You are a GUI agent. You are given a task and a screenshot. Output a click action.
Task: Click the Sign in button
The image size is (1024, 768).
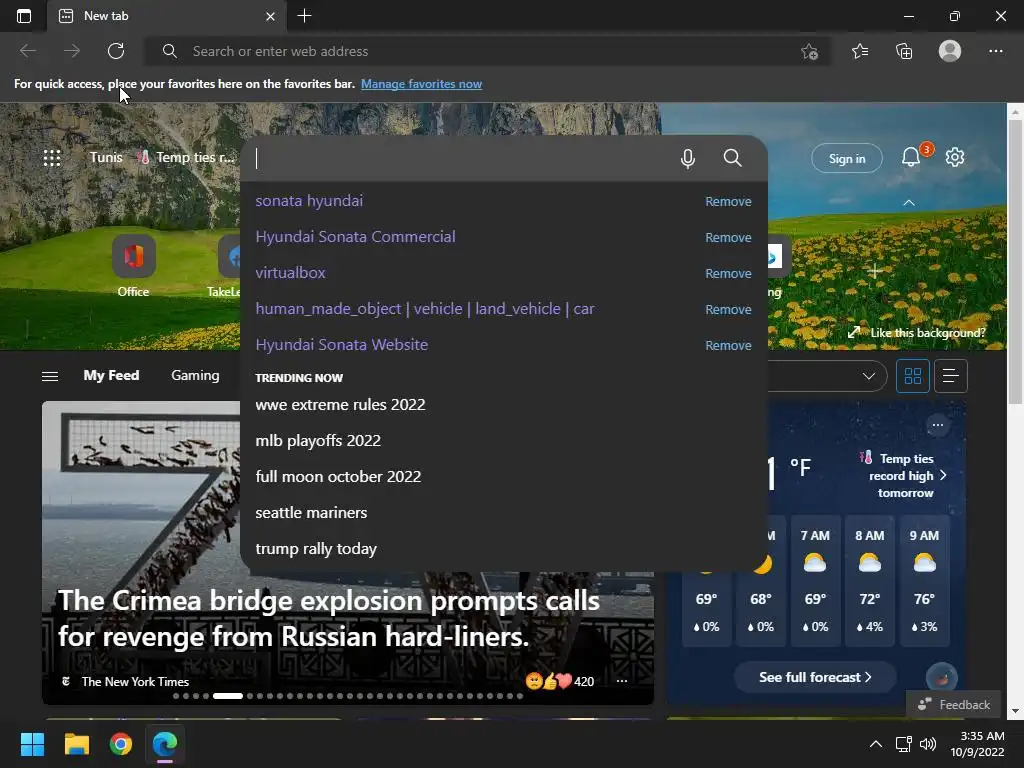847,158
